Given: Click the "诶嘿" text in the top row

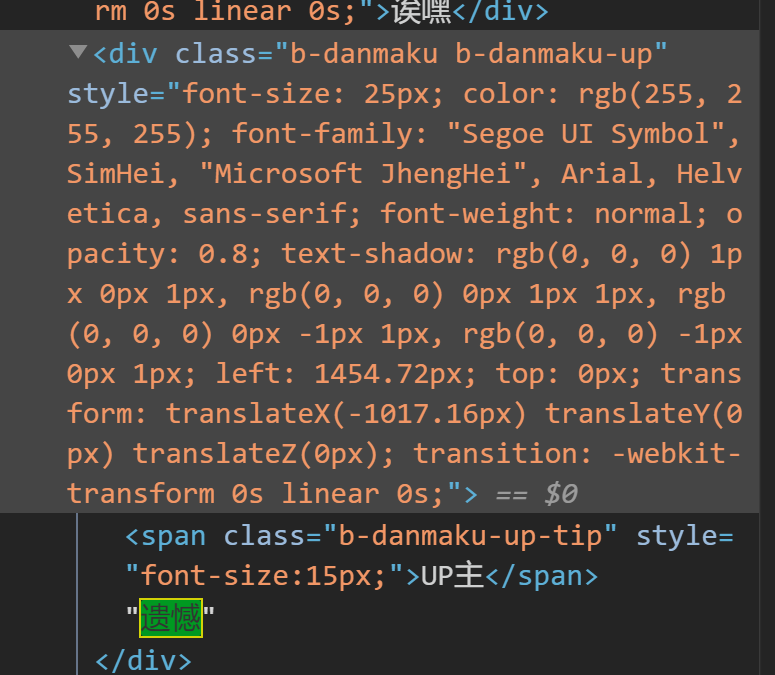Looking at the screenshot, I should click(x=422, y=11).
